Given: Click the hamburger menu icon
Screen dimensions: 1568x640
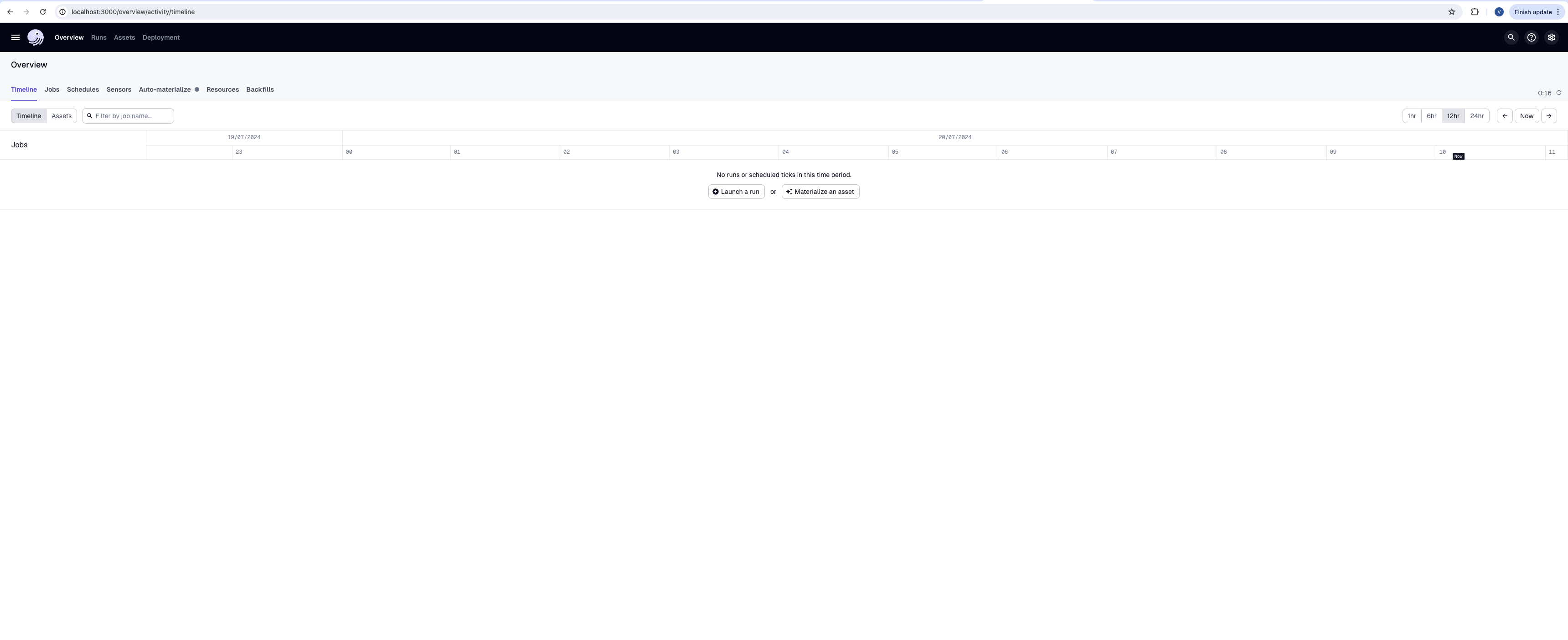Looking at the screenshot, I should click(15, 37).
